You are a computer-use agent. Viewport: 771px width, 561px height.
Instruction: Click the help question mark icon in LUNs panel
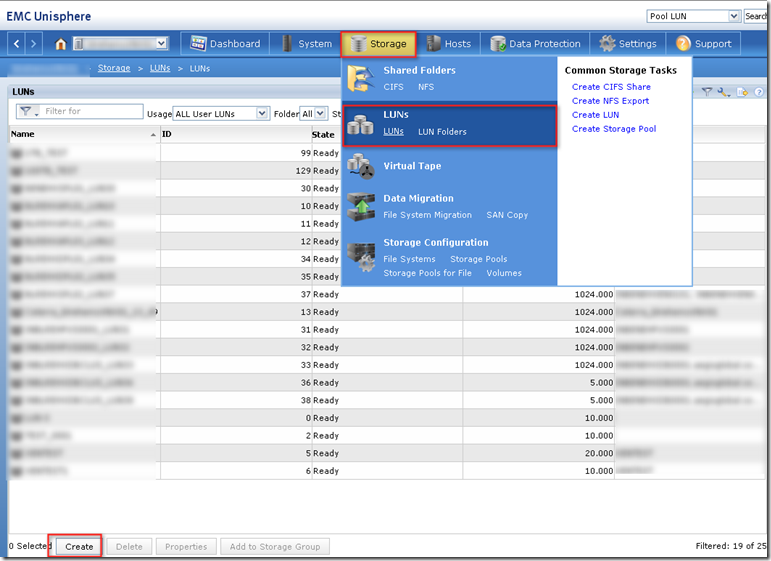758,92
